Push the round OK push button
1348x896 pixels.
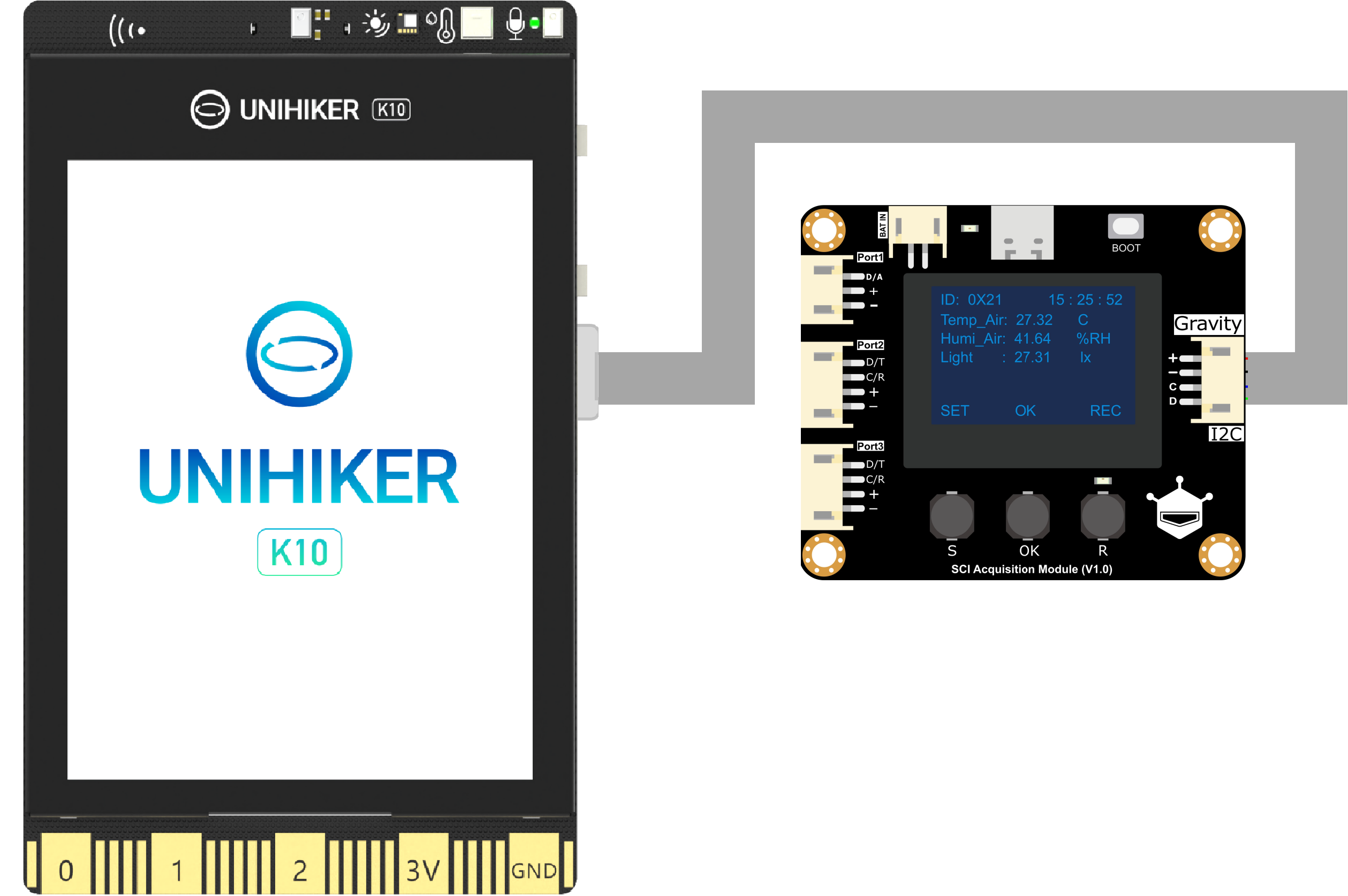tap(1027, 515)
